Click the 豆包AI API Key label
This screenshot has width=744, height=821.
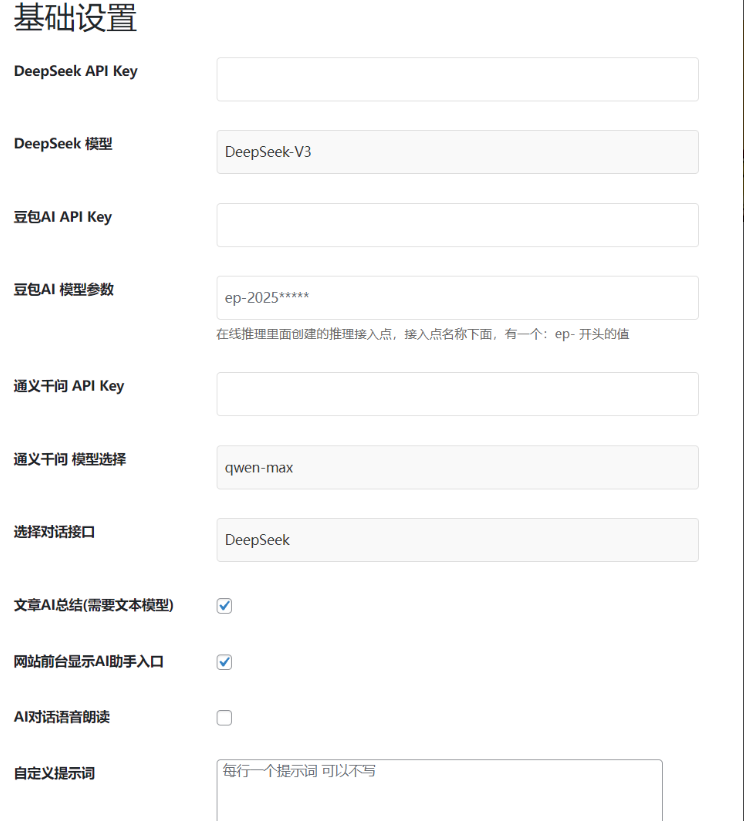[x=63, y=217]
